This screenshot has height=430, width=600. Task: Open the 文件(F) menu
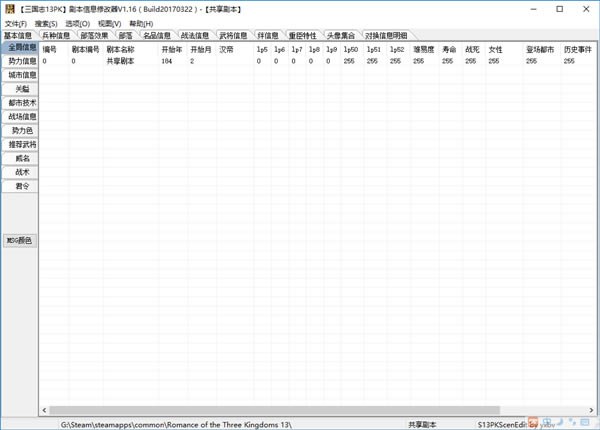click(16, 23)
